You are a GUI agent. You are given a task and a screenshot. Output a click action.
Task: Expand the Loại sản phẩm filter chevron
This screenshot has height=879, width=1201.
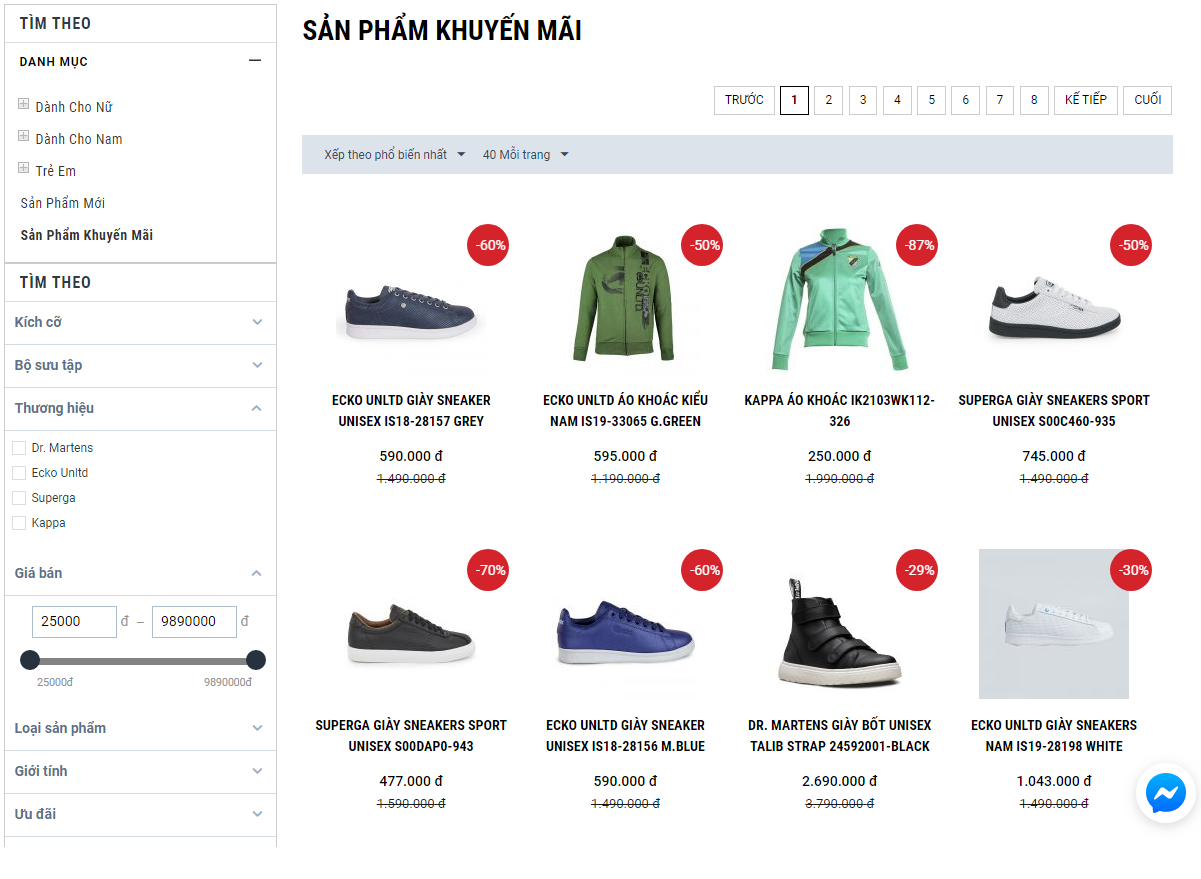257,728
